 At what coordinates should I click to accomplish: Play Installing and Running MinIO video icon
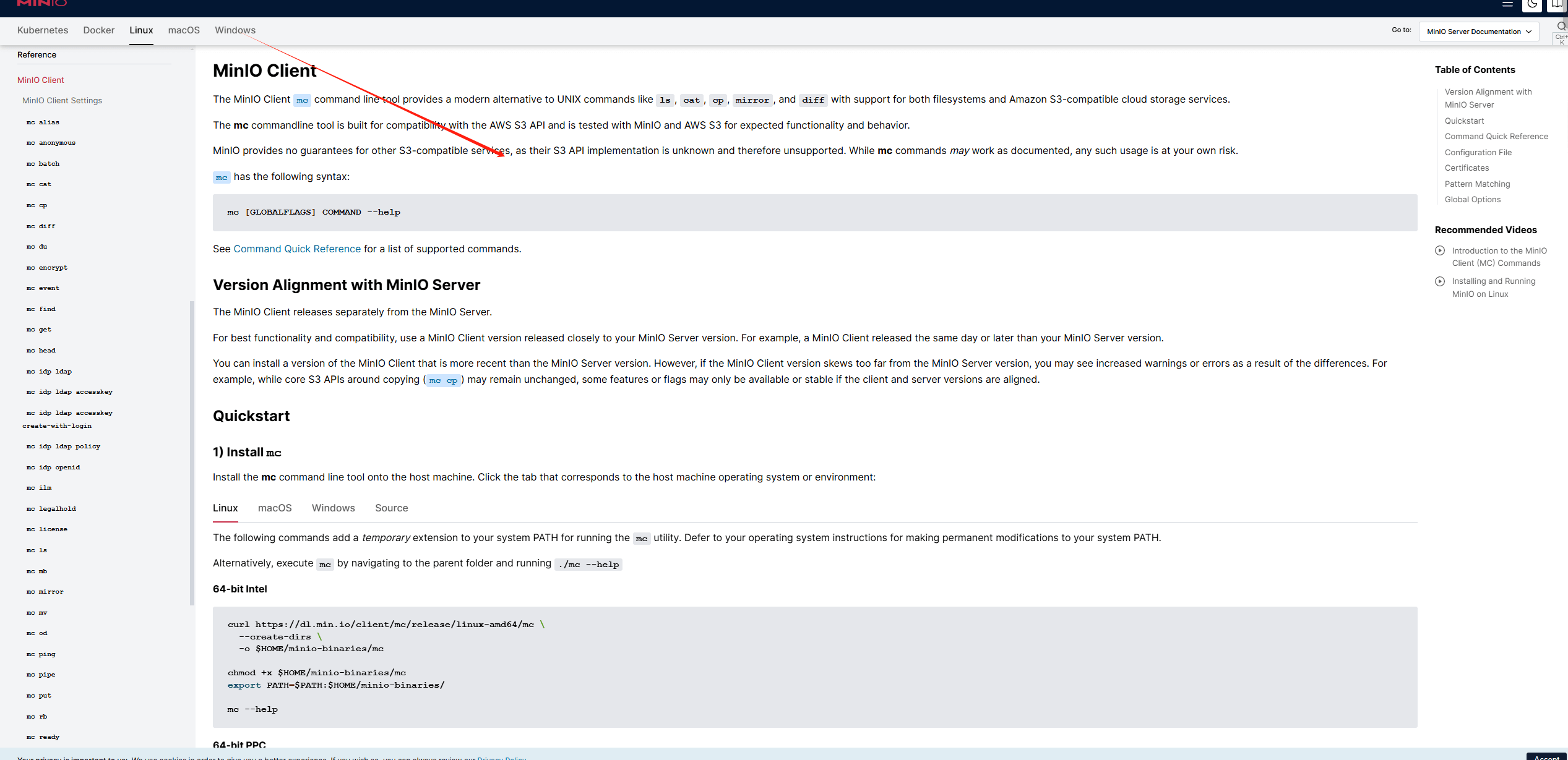click(x=1440, y=281)
